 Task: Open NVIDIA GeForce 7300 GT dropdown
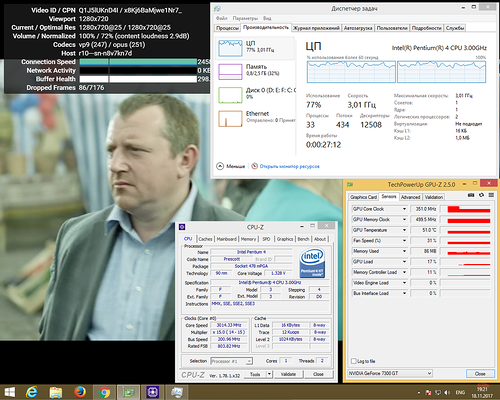pos(390,373)
